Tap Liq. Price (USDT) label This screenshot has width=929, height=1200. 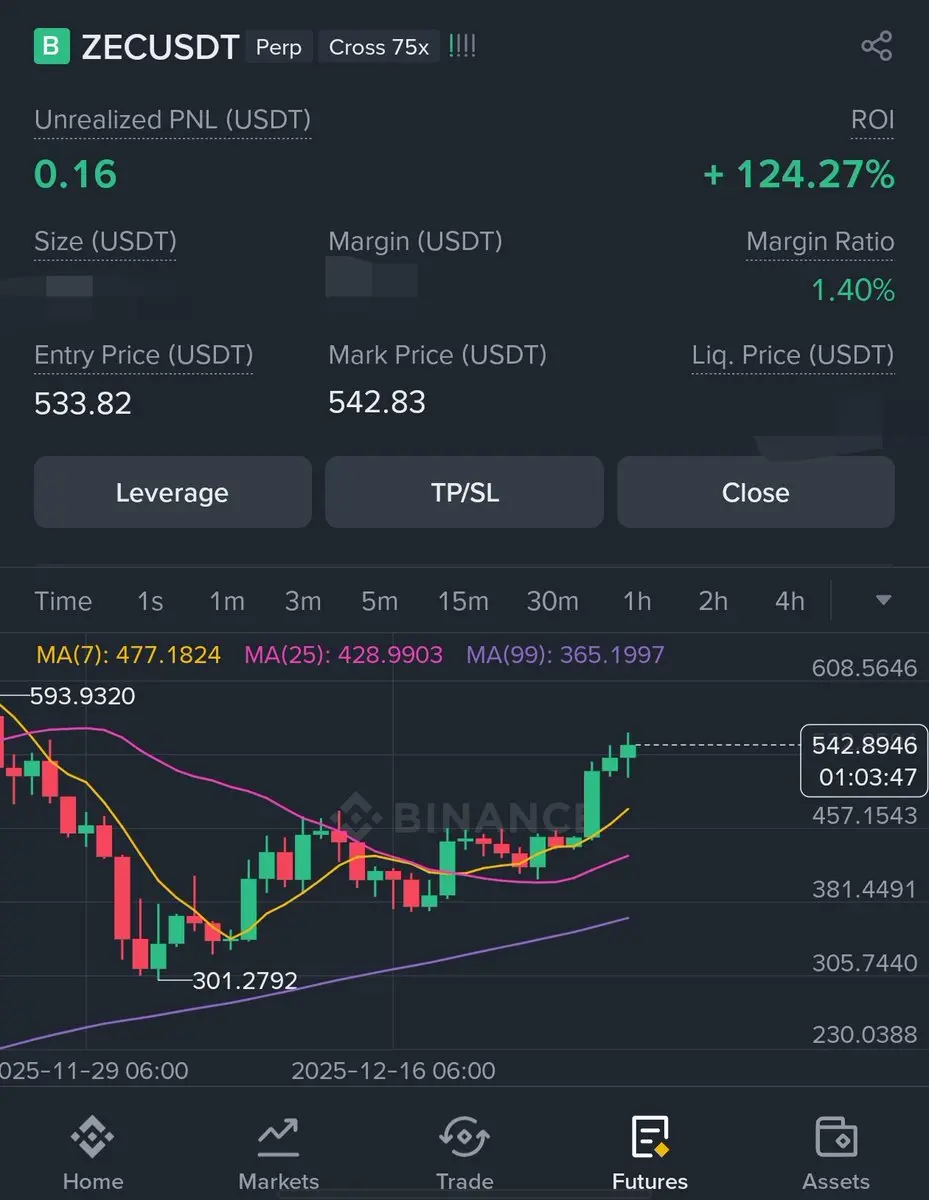coord(793,355)
